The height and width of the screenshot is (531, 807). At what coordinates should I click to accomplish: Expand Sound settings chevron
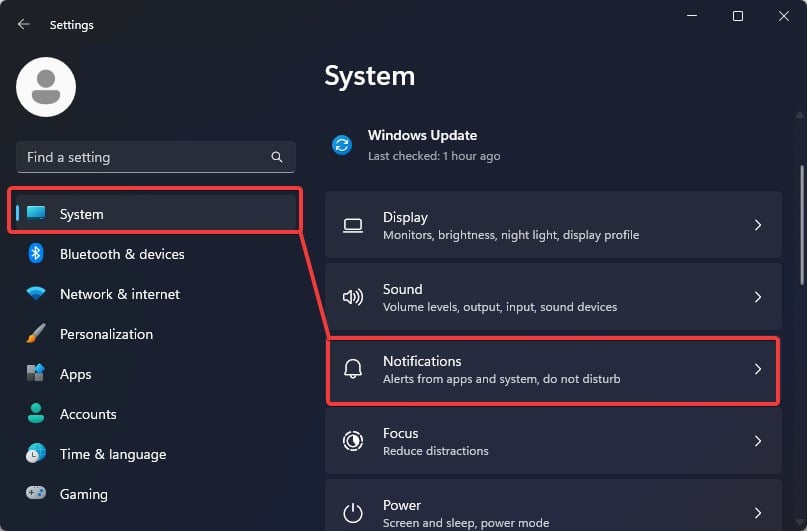coord(757,297)
